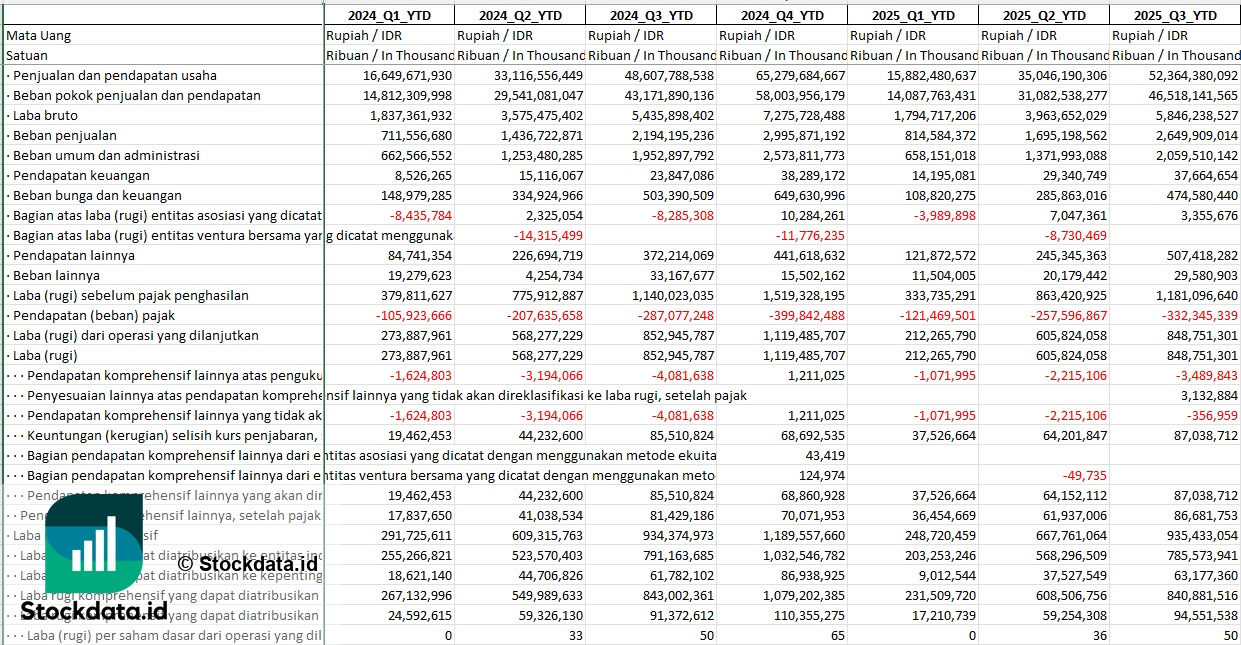Select the 2024_Q2_YTD column header
The height and width of the screenshot is (645, 1241).
click(x=520, y=15)
